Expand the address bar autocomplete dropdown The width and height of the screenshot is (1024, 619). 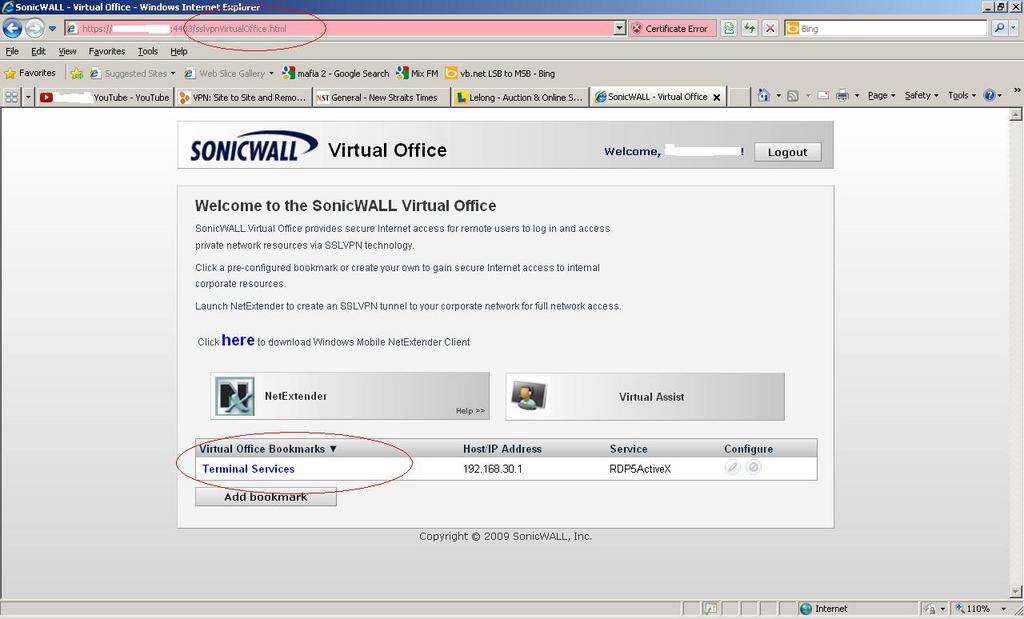(620, 29)
